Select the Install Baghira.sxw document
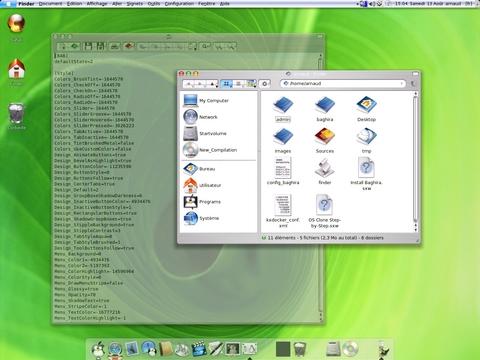This screenshot has height=360, width=480. tap(366, 174)
